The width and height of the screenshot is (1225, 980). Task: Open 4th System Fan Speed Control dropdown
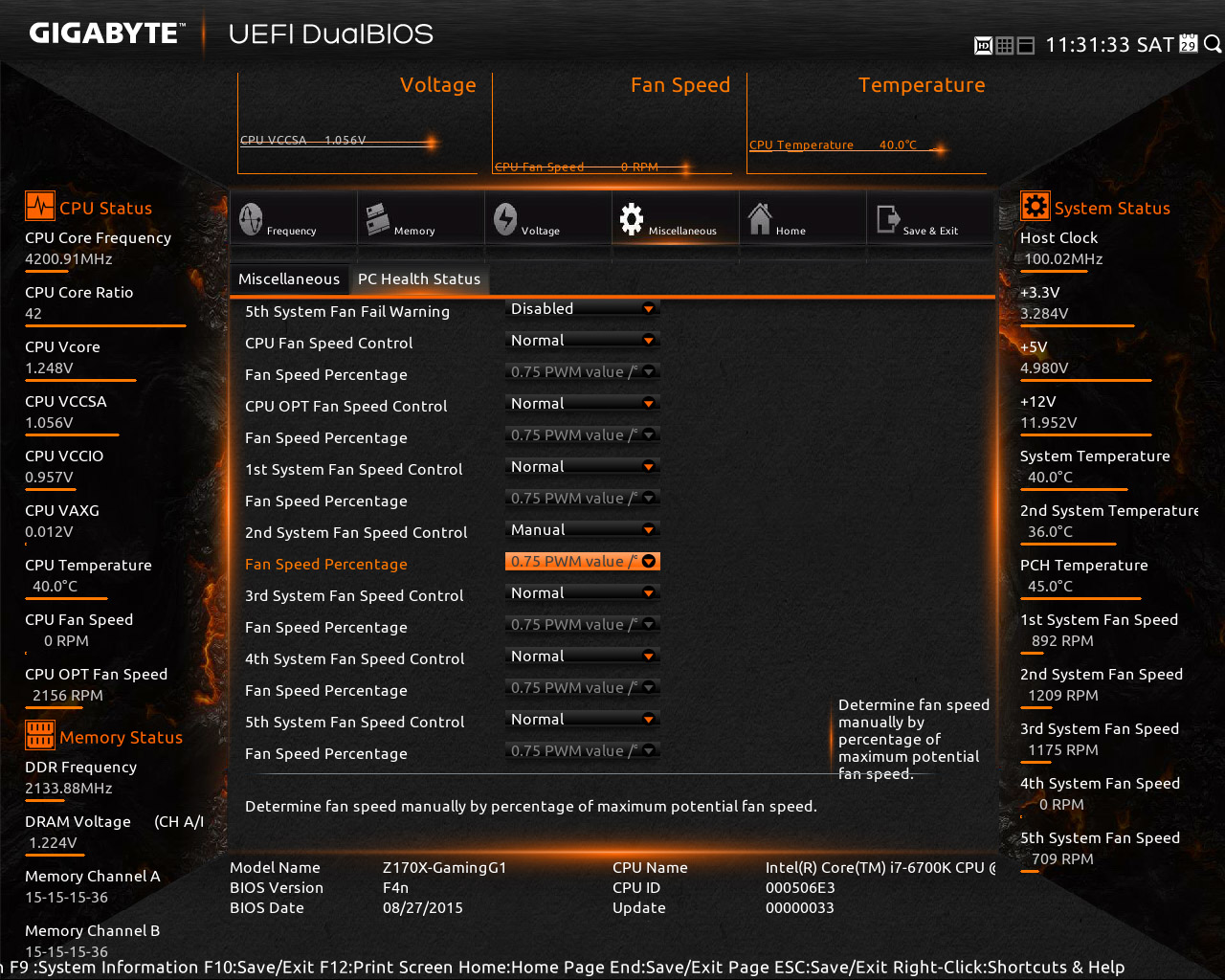tap(583, 657)
